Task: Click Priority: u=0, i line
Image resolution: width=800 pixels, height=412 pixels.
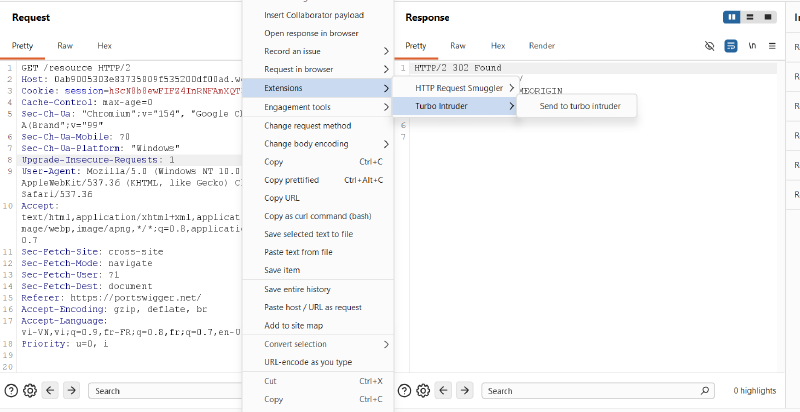Action: [x=65, y=344]
